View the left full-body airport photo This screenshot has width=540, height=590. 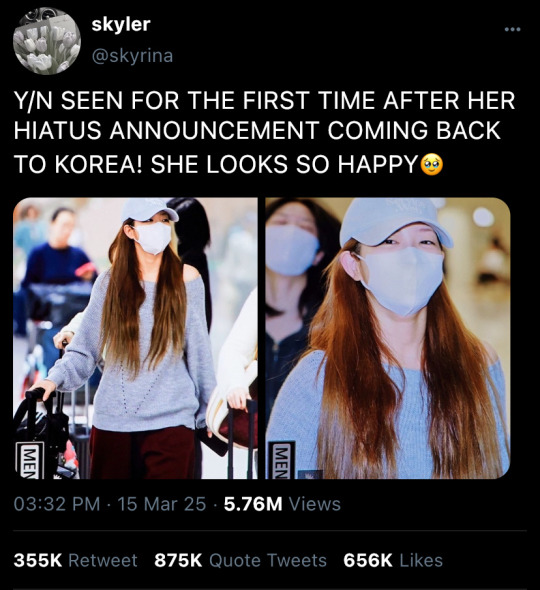point(135,338)
